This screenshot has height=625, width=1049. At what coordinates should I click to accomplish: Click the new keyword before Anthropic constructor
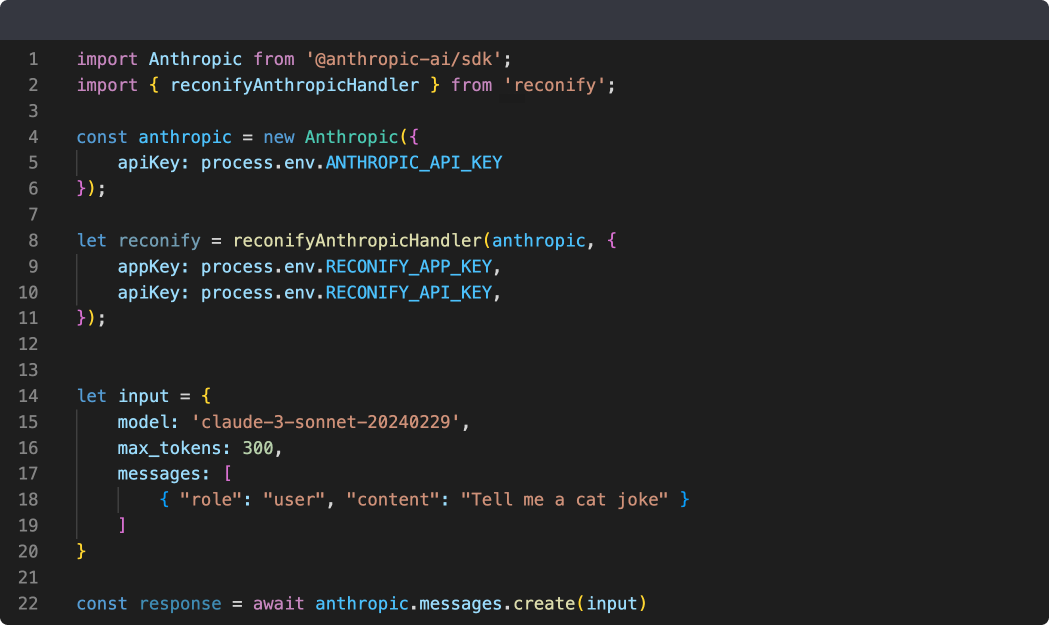(x=279, y=137)
